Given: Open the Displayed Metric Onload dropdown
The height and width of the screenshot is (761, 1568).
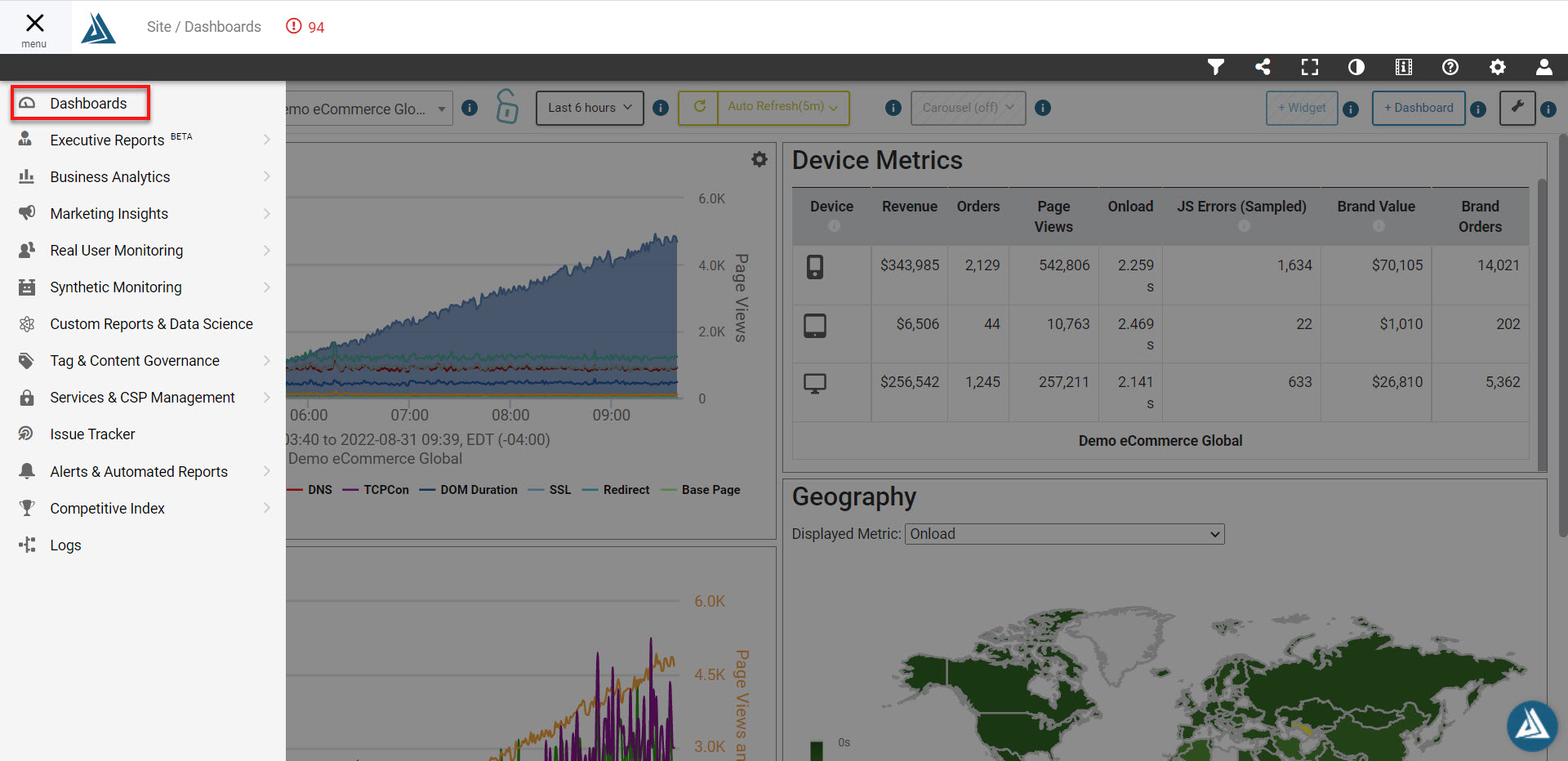Looking at the screenshot, I should click(1064, 534).
